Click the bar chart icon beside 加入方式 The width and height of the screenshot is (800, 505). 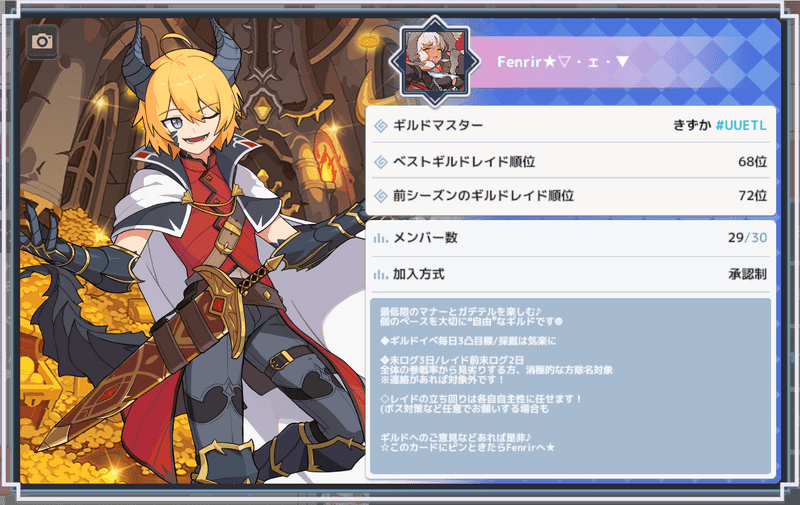(381, 274)
